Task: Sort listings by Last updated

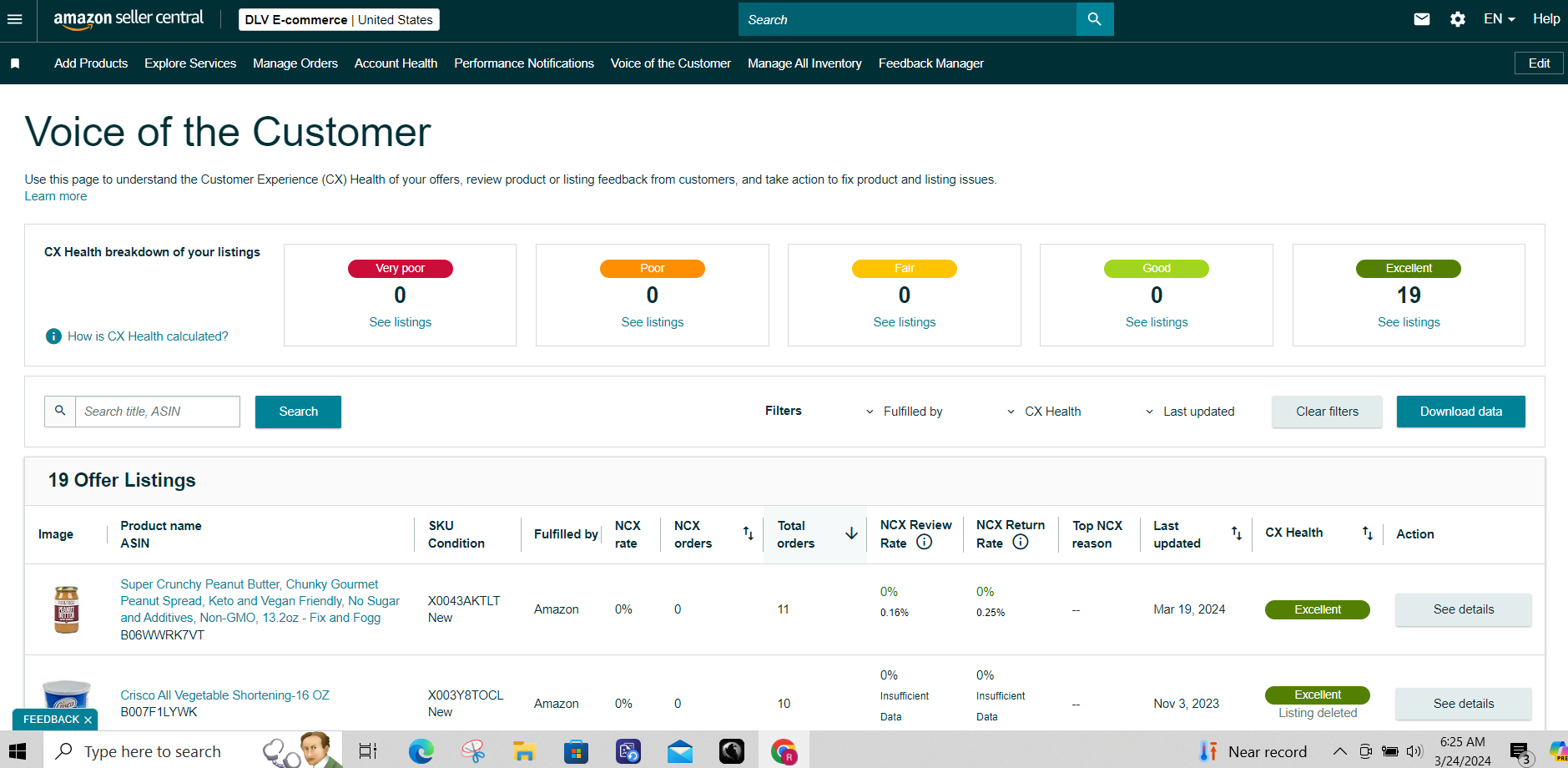Action: tap(1237, 533)
